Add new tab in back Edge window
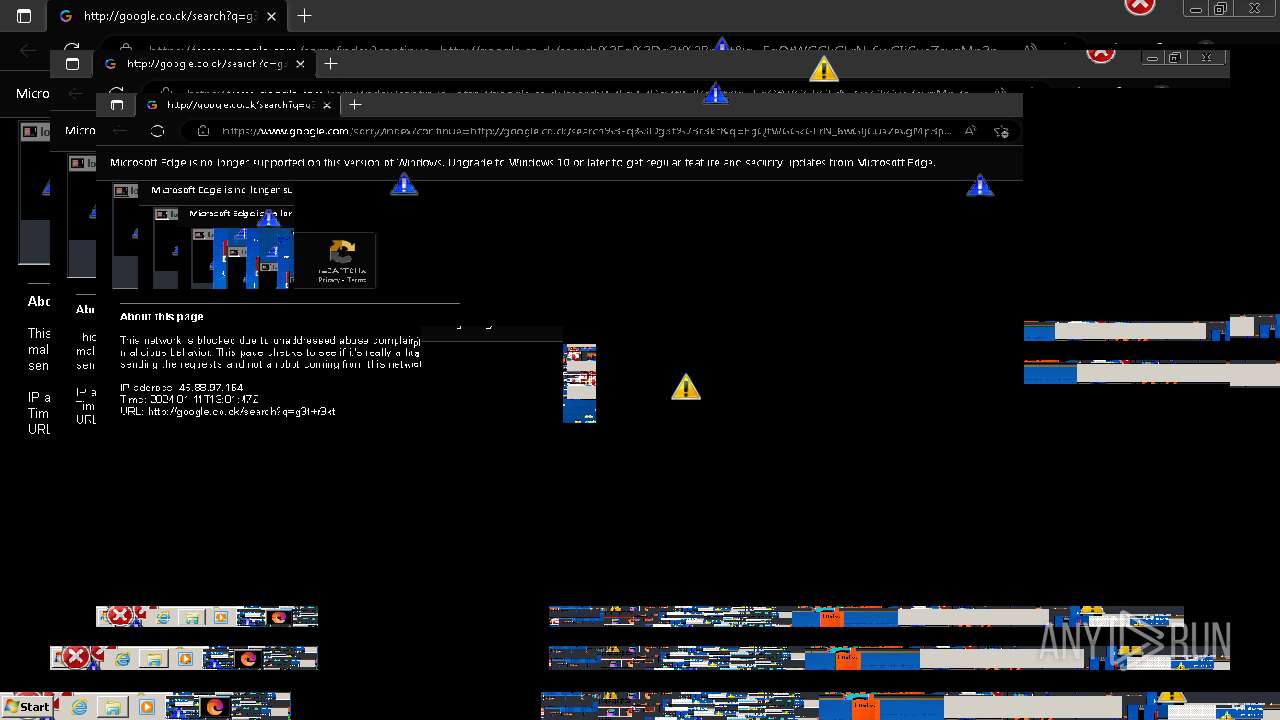Viewport: 1280px width, 720px height. (304, 16)
